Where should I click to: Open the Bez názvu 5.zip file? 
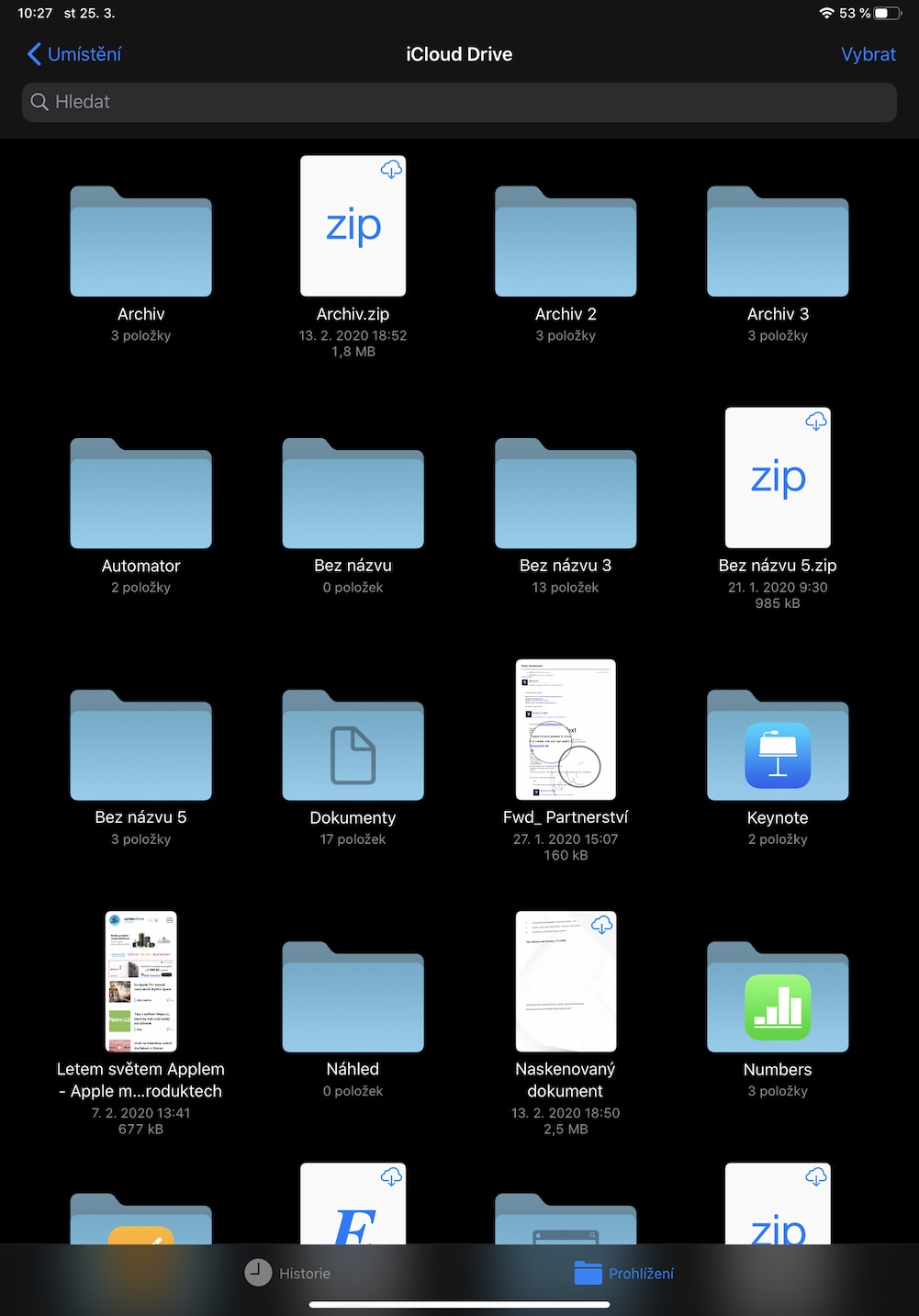tap(778, 478)
